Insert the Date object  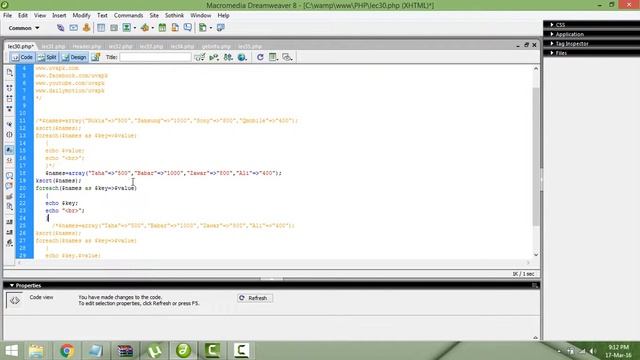coord(162,28)
